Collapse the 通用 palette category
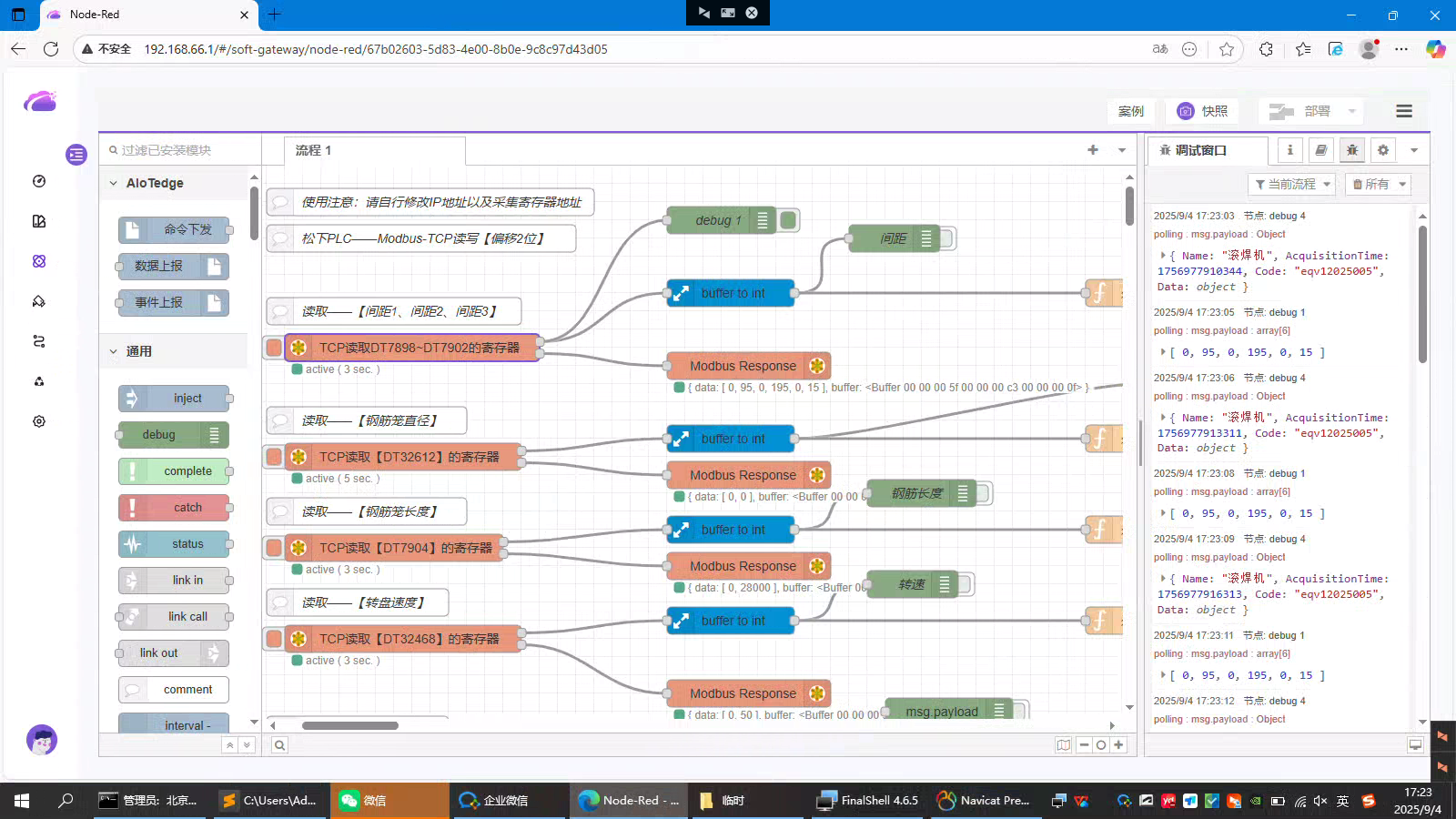 [x=173, y=351]
